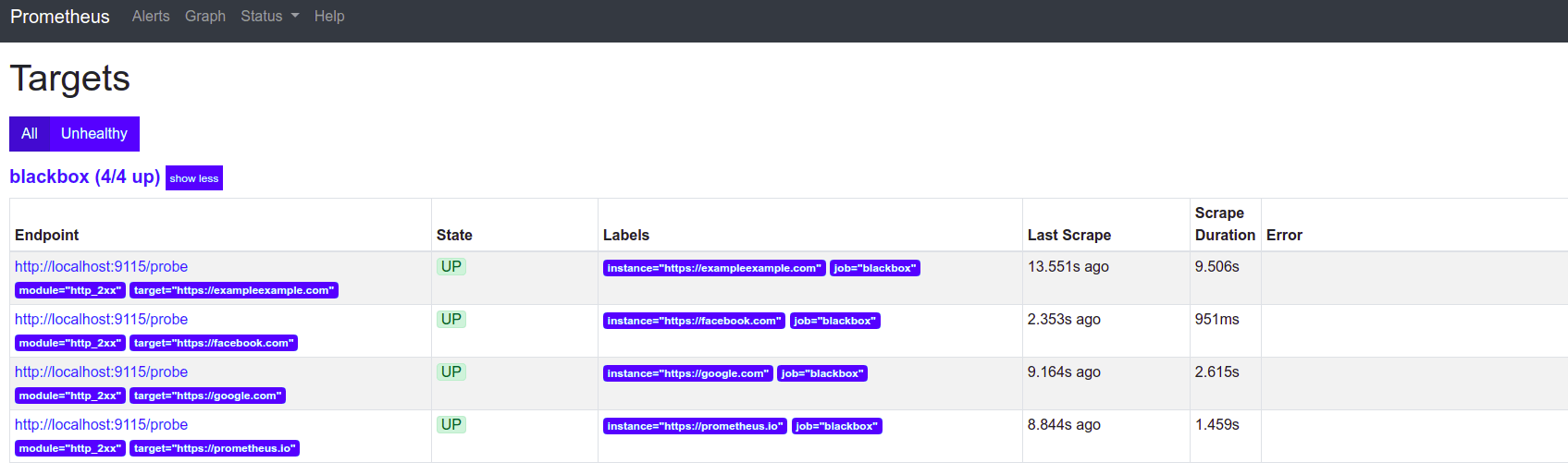The image size is (1568, 475).
Task: Select the All targets filter
Action: [30, 134]
